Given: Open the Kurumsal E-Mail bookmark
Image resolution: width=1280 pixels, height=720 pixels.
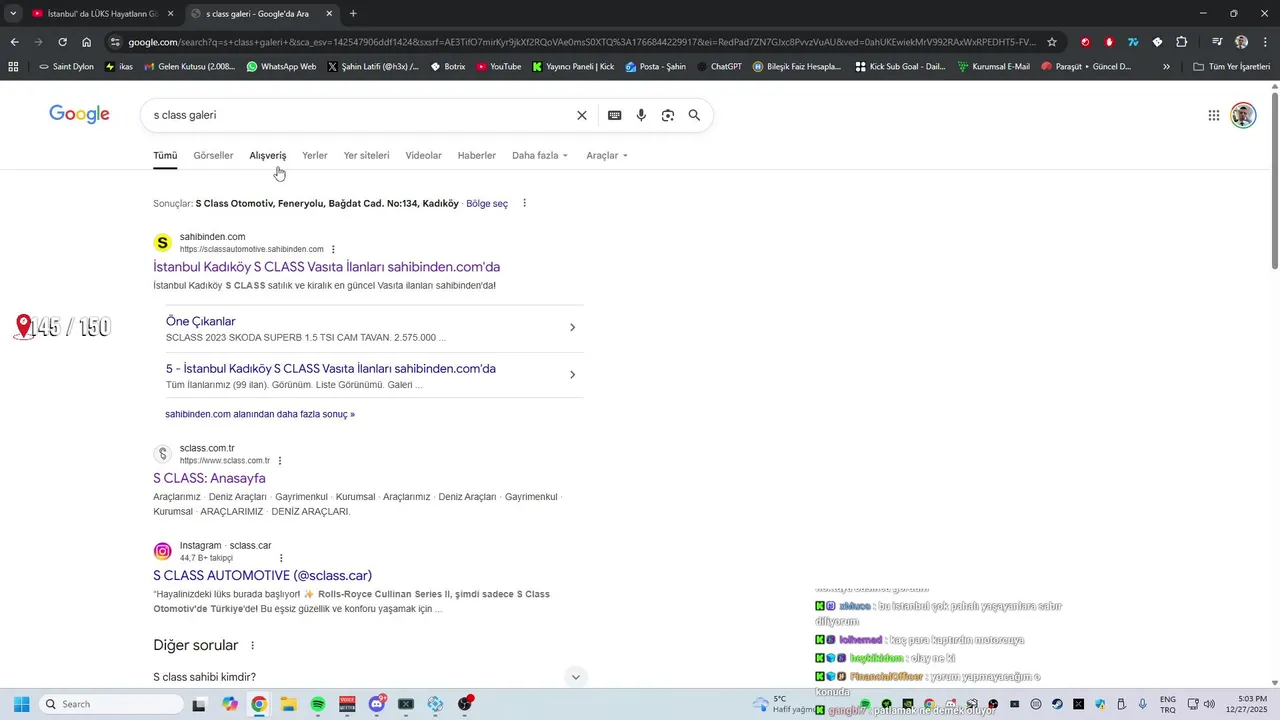Looking at the screenshot, I should click(993, 67).
